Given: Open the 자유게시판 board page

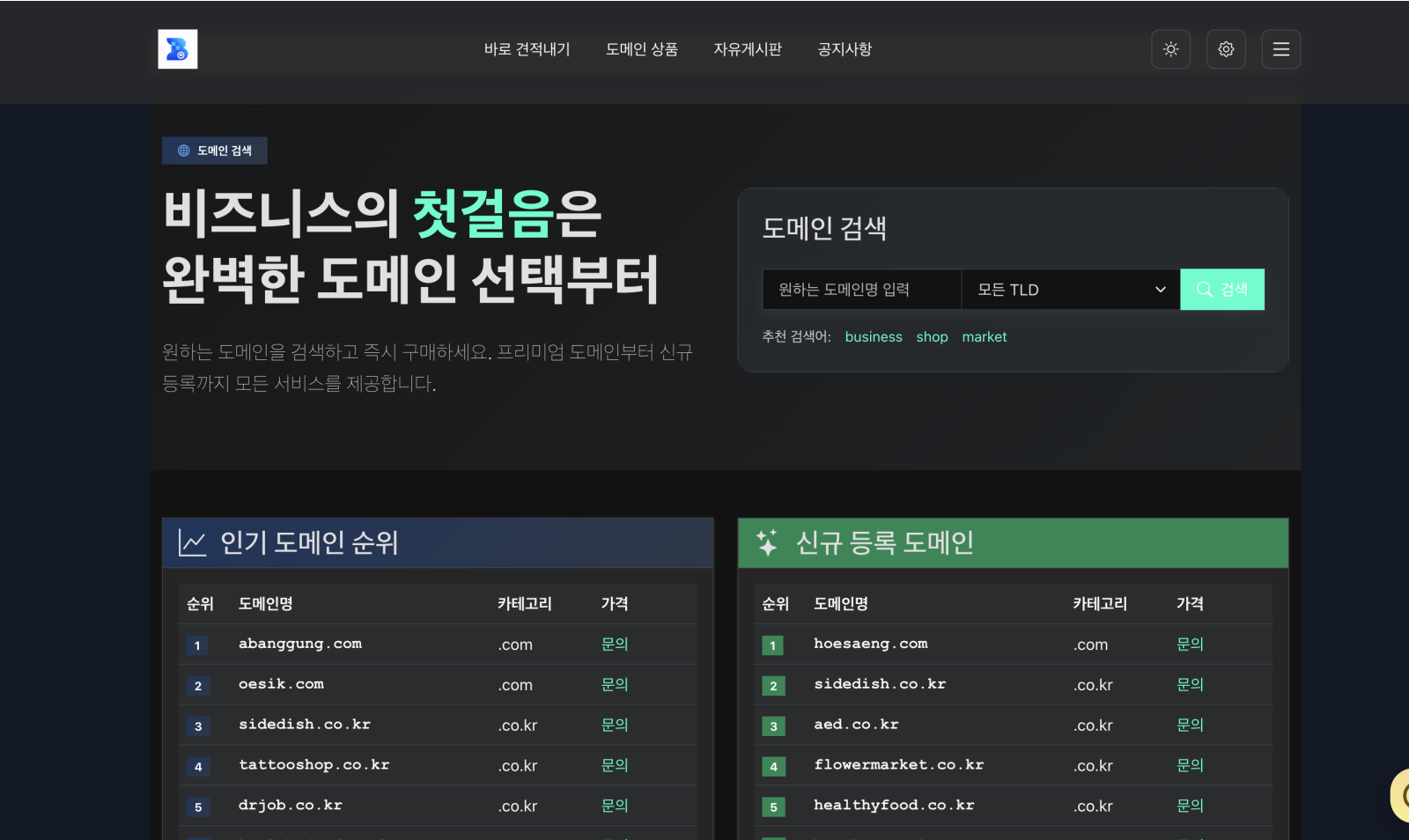Looking at the screenshot, I should click(x=747, y=49).
